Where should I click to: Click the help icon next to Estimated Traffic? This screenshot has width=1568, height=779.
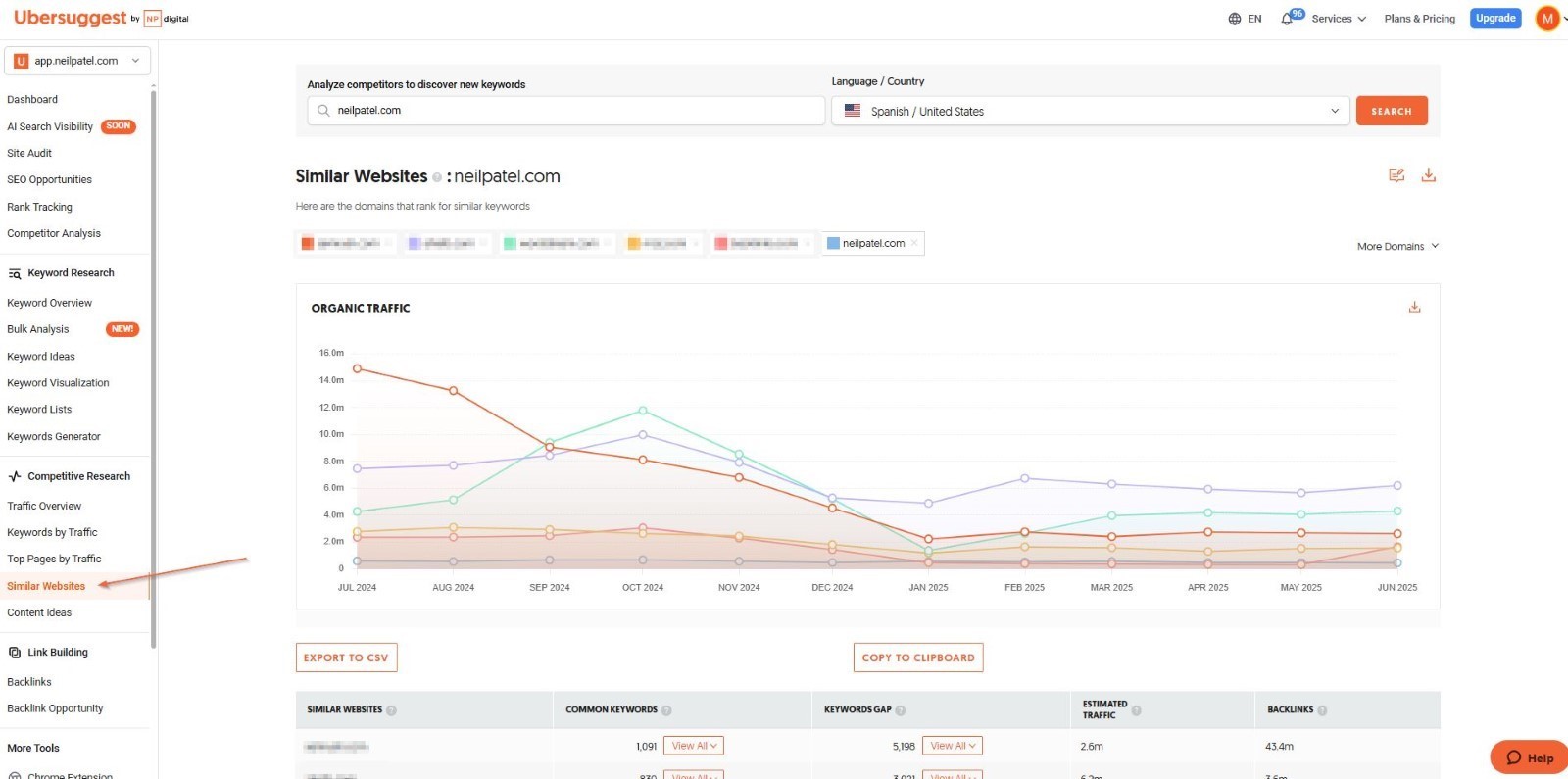1137,710
